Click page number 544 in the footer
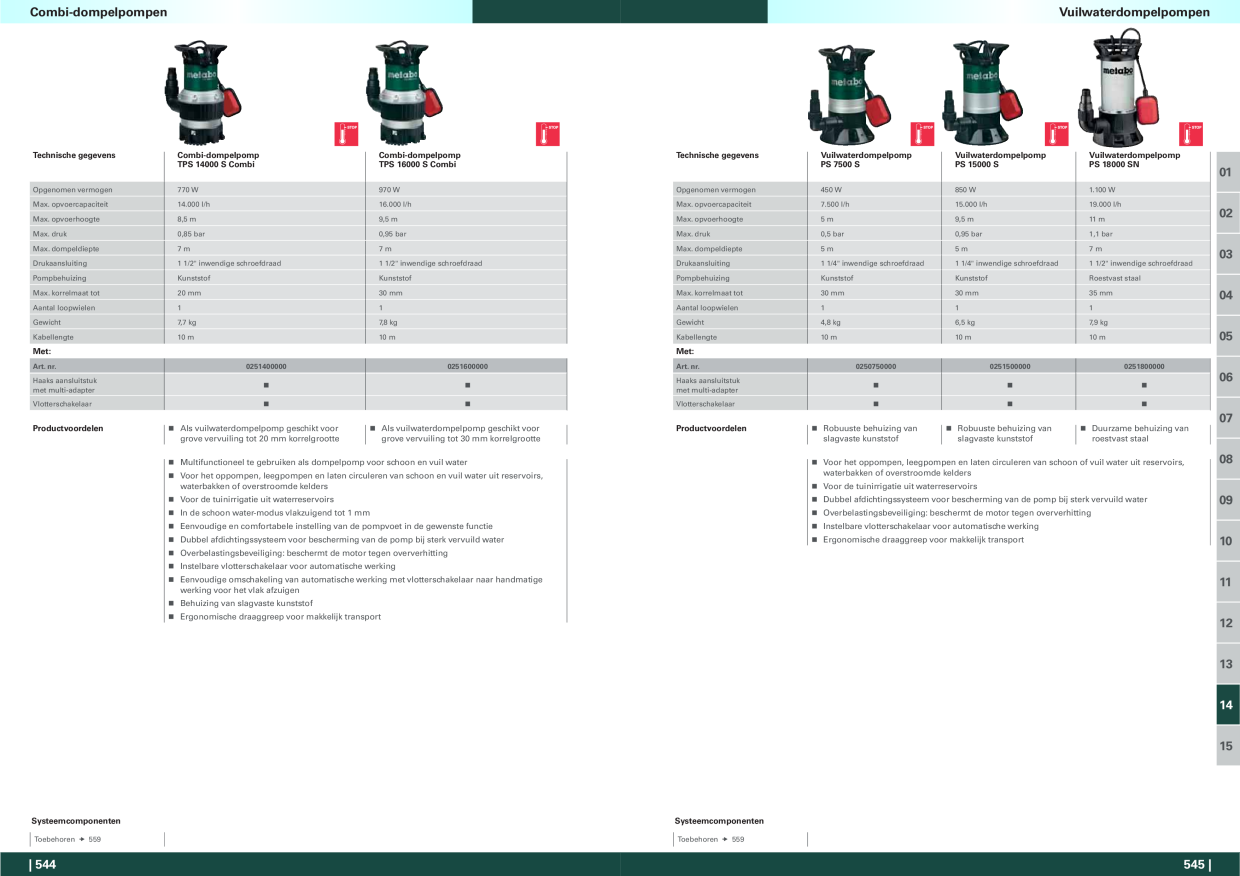 coord(44,865)
